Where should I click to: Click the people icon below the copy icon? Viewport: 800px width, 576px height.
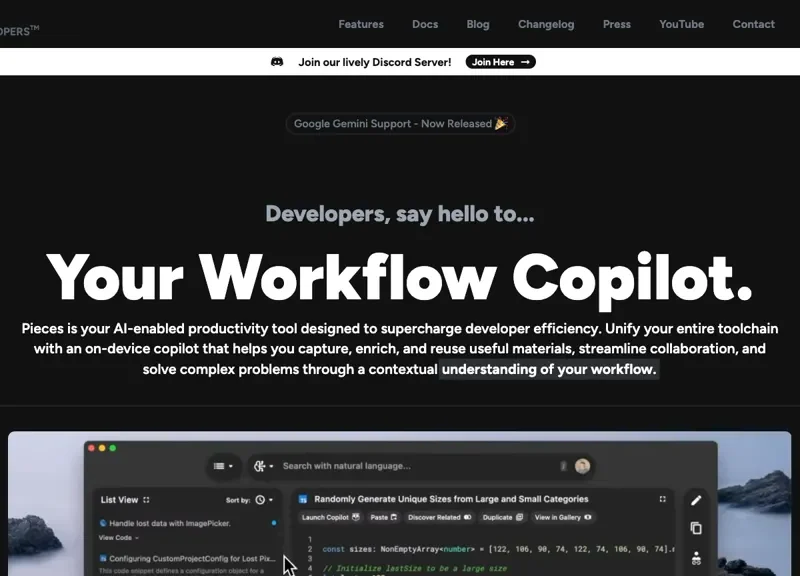[696, 558]
